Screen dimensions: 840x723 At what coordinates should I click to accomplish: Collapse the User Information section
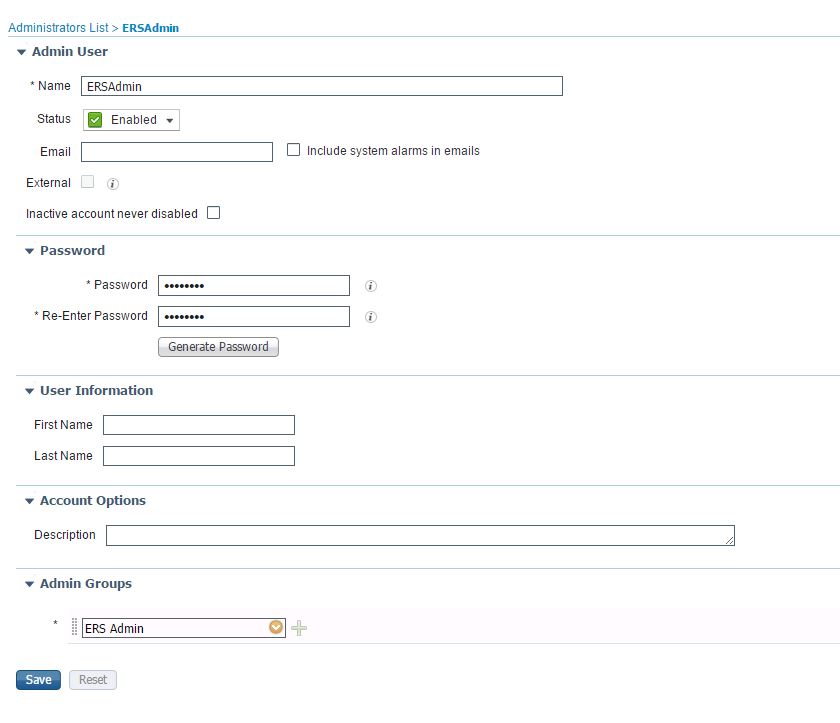point(29,391)
